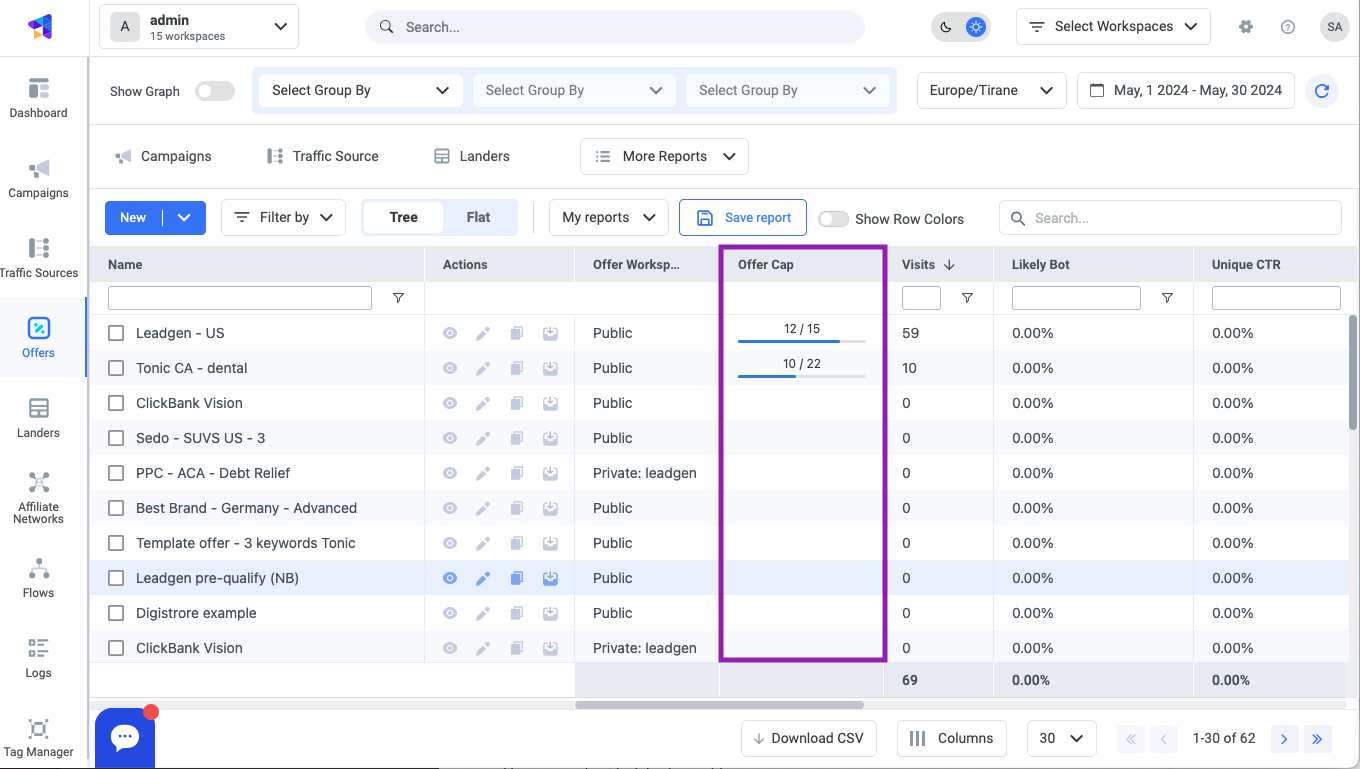Open the Select Workspaces dropdown
Image resolution: width=1360 pixels, height=769 pixels.
pos(1113,27)
